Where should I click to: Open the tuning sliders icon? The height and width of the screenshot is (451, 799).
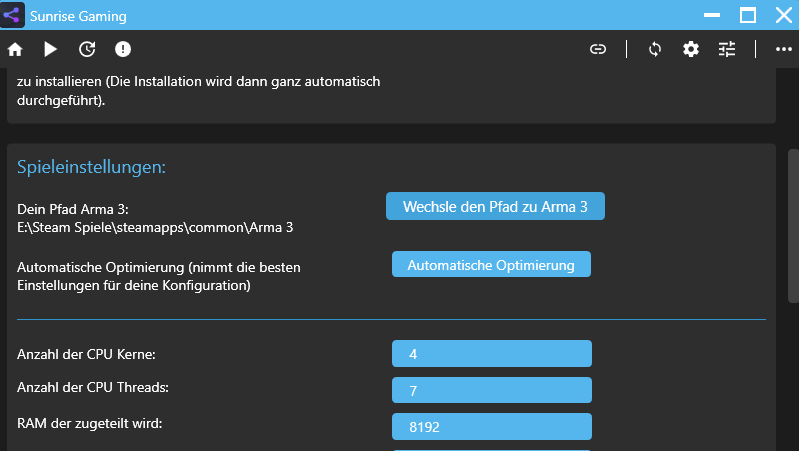tap(727, 49)
